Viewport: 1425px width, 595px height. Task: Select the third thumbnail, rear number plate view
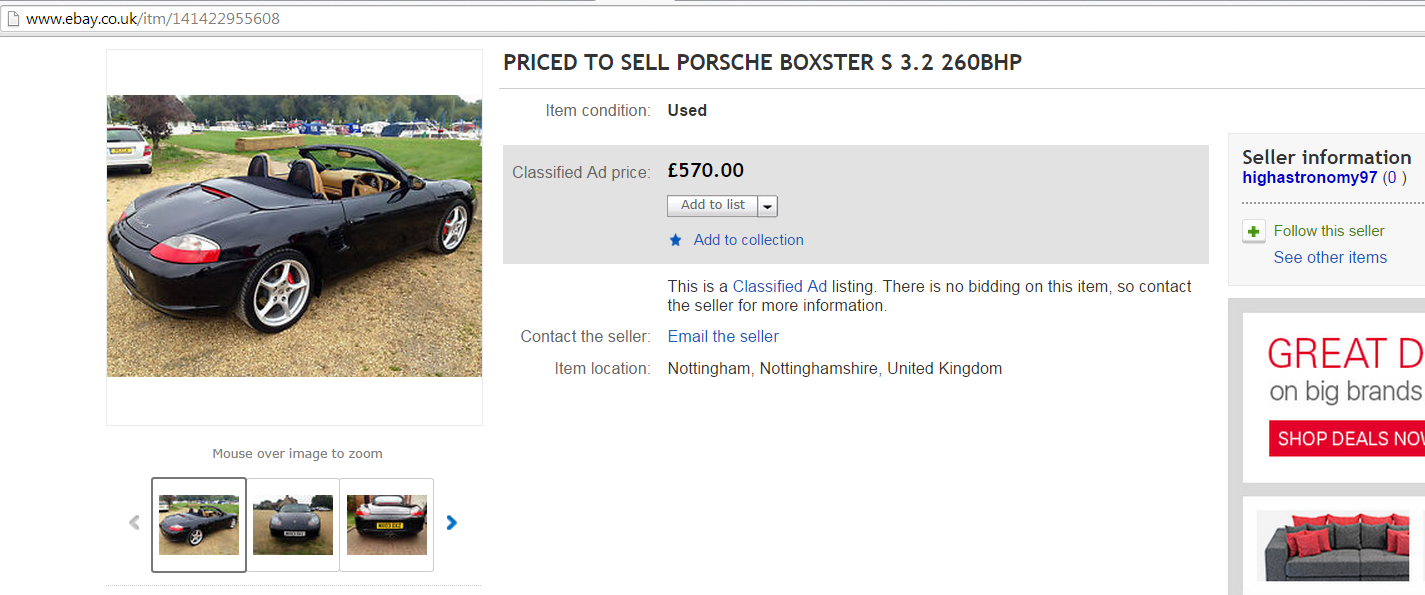(x=387, y=524)
